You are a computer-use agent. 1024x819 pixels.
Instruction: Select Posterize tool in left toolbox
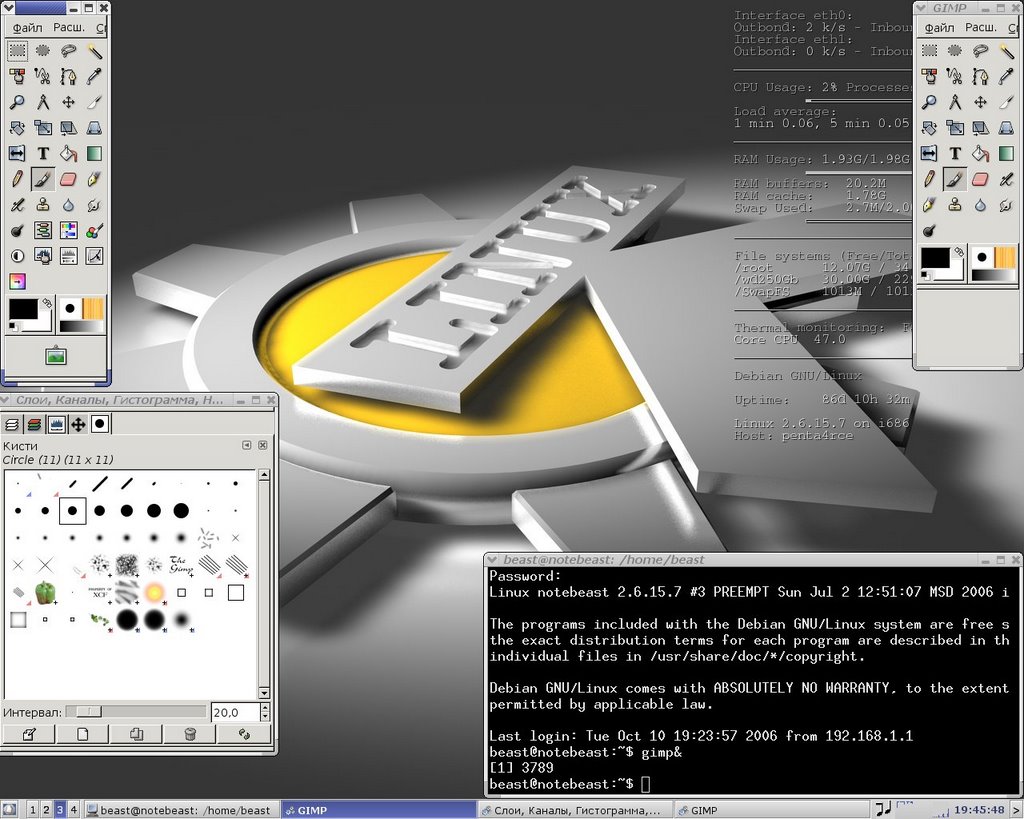(x=18, y=281)
